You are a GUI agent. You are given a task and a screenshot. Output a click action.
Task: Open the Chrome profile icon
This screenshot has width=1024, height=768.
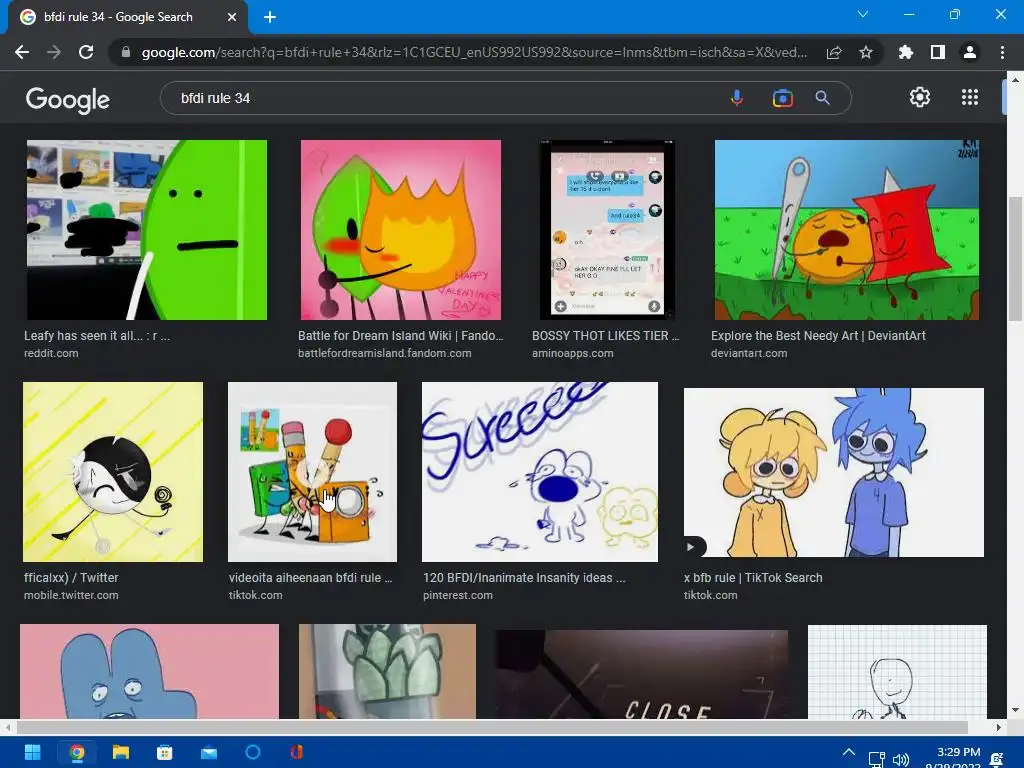[970, 52]
